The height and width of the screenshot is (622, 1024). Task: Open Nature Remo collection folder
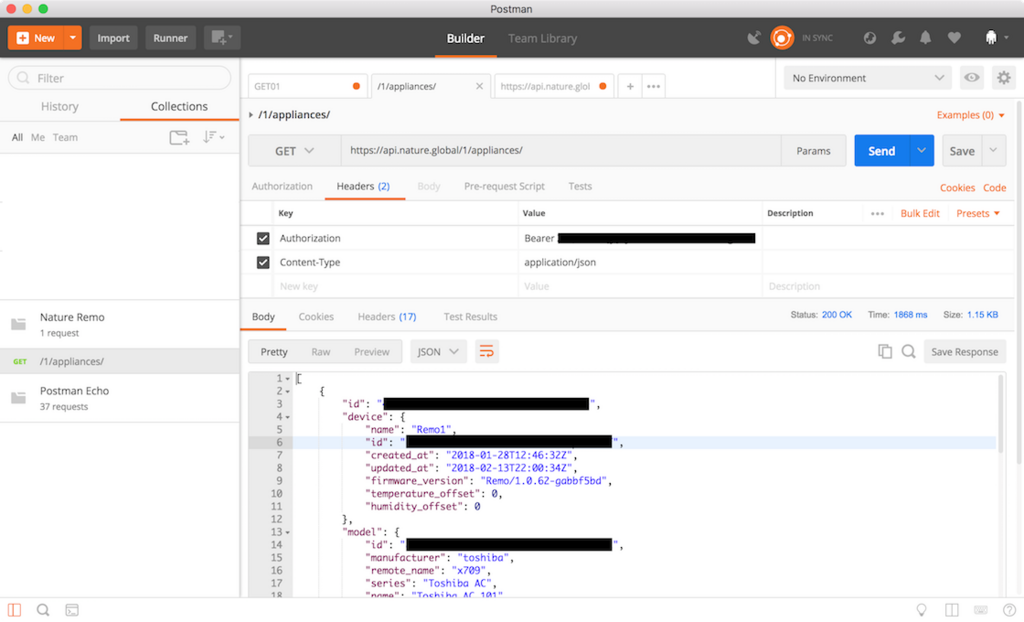[x=120, y=324]
